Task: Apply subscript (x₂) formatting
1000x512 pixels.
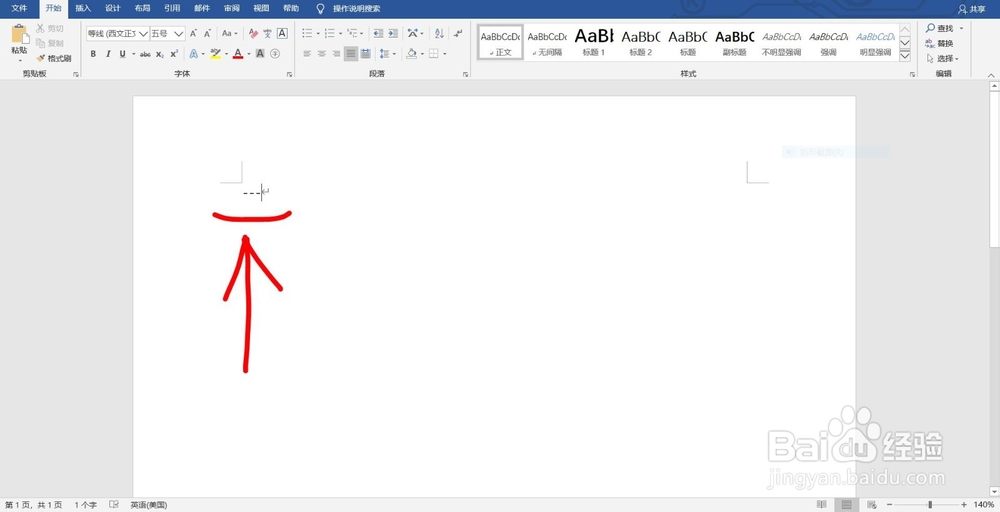Action: click(159, 54)
